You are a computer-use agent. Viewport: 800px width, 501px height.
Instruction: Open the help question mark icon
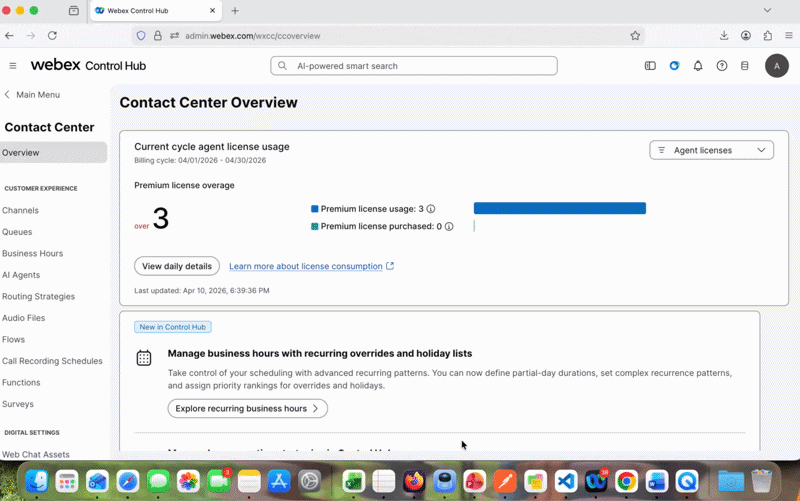click(721, 66)
